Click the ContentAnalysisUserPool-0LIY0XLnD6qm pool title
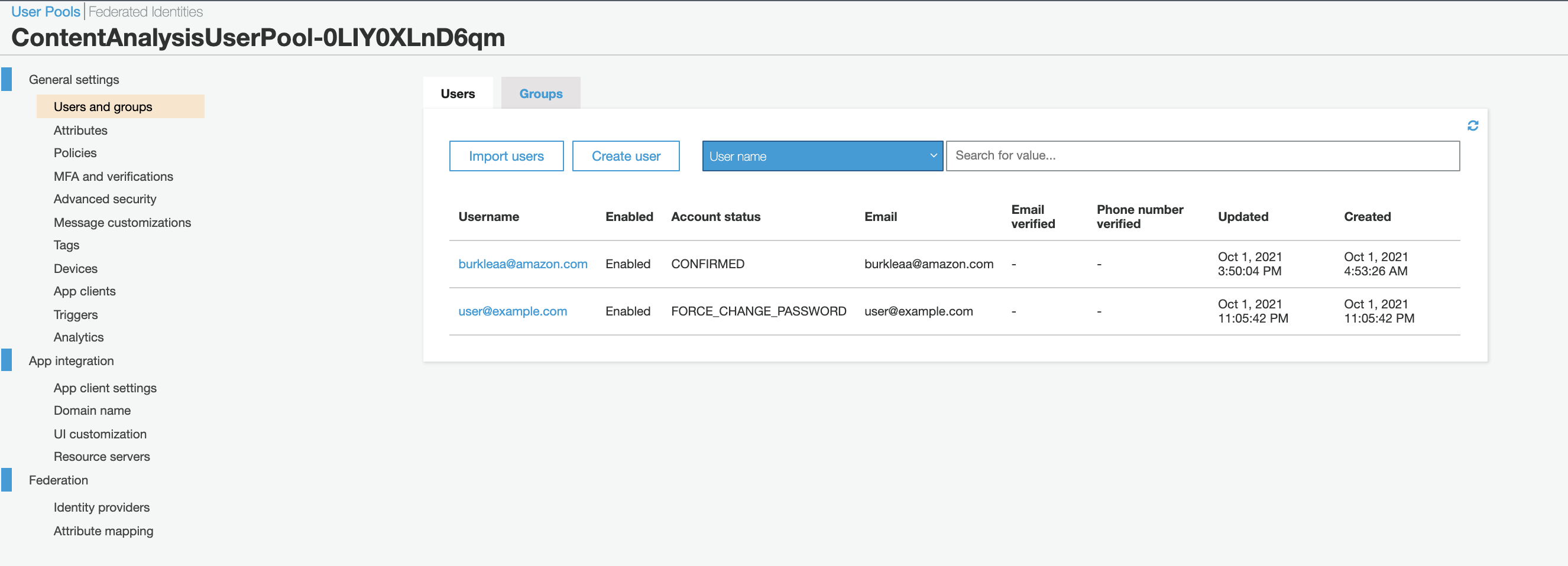Image resolution: width=1568 pixels, height=566 pixels. click(x=258, y=38)
